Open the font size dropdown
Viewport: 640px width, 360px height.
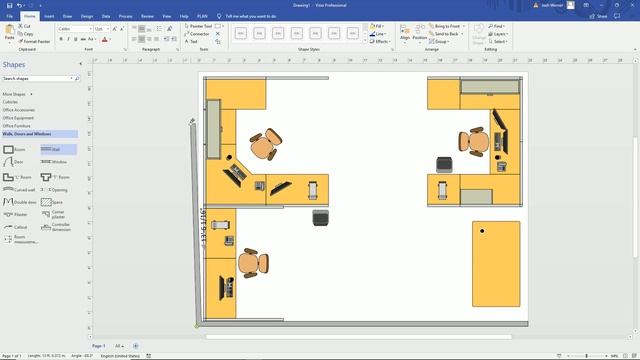[x=108, y=29]
